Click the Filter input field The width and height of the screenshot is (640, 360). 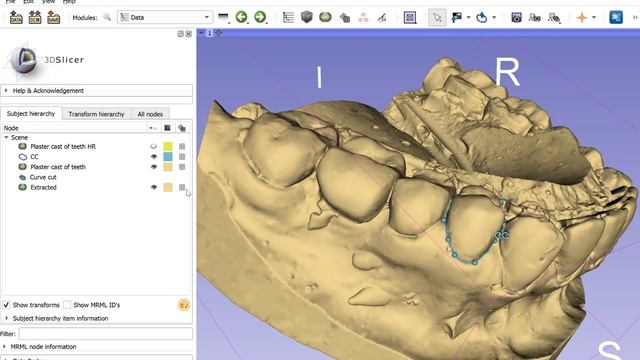(x=106, y=333)
